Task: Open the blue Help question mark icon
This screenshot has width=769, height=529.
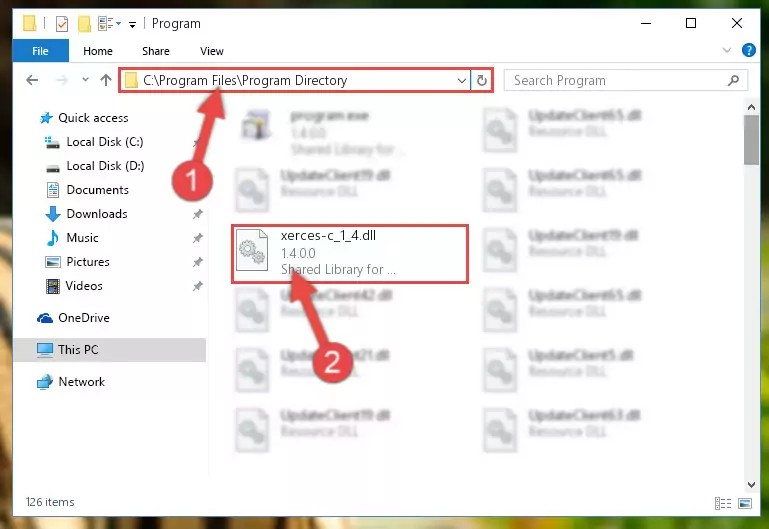Action: click(x=748, y=50)
